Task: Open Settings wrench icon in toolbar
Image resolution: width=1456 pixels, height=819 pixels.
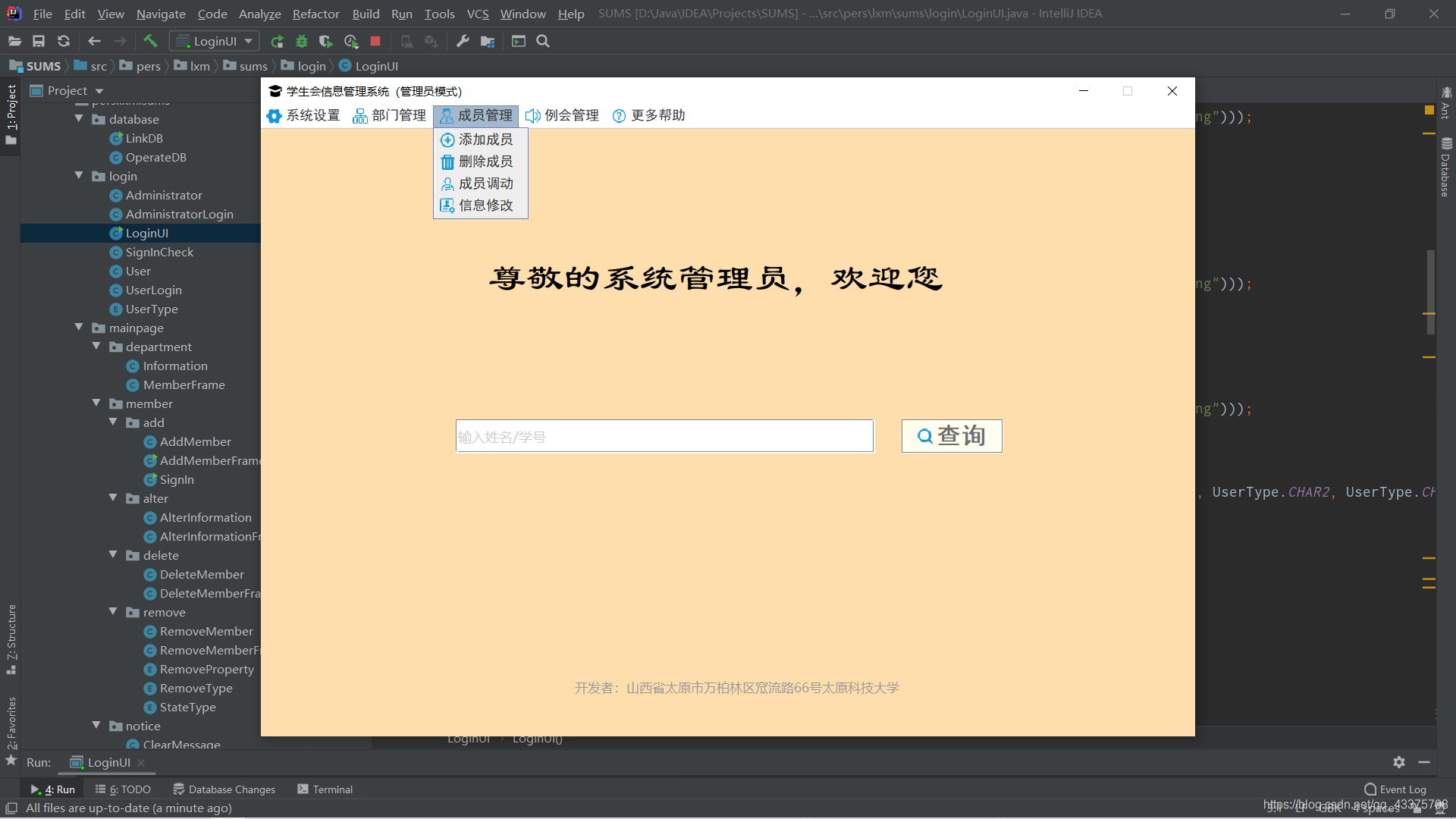Action: click(463, 41)
